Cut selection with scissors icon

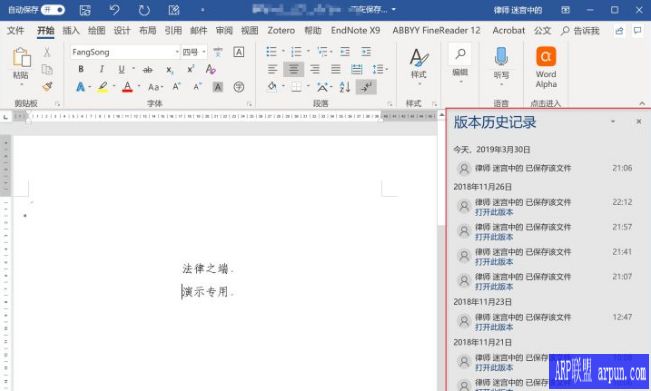coord(47,52)
